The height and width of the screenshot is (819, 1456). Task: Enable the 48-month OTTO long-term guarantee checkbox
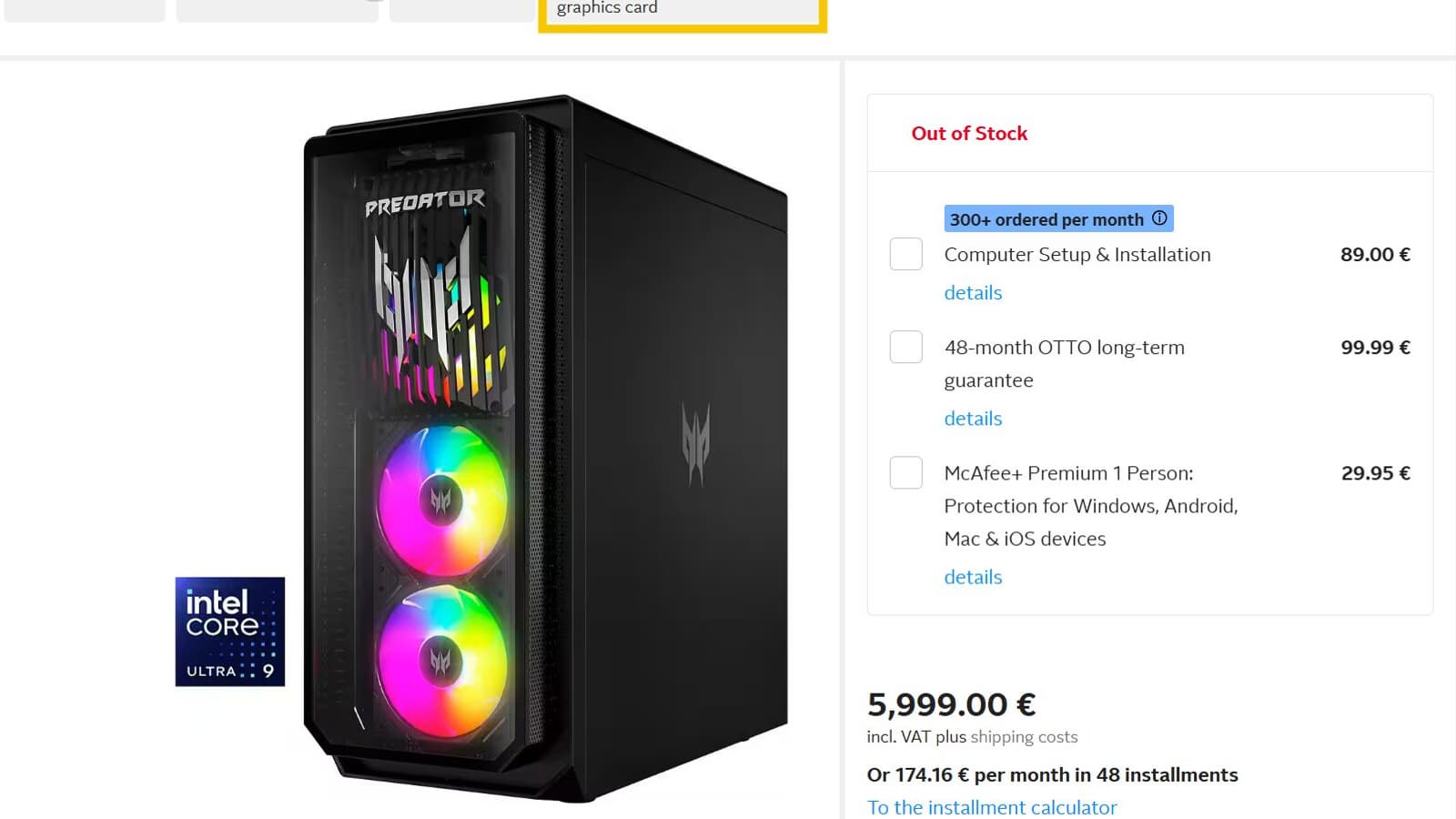click(906, 347)
